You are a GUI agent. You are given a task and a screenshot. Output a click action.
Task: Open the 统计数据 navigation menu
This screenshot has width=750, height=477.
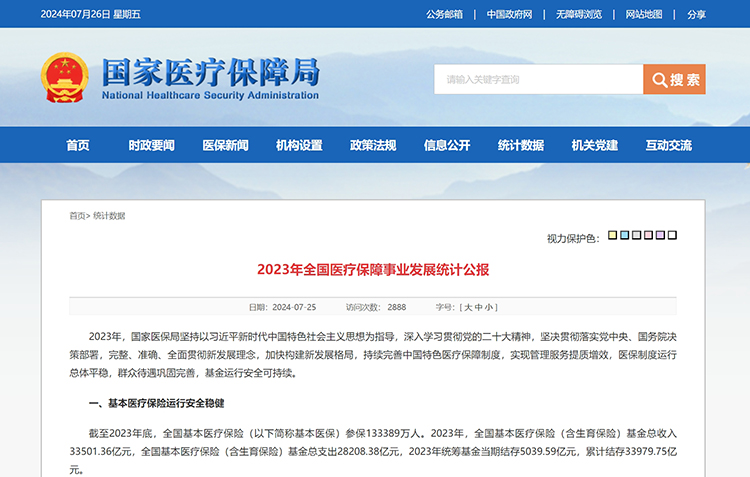(x=521, y=145)
